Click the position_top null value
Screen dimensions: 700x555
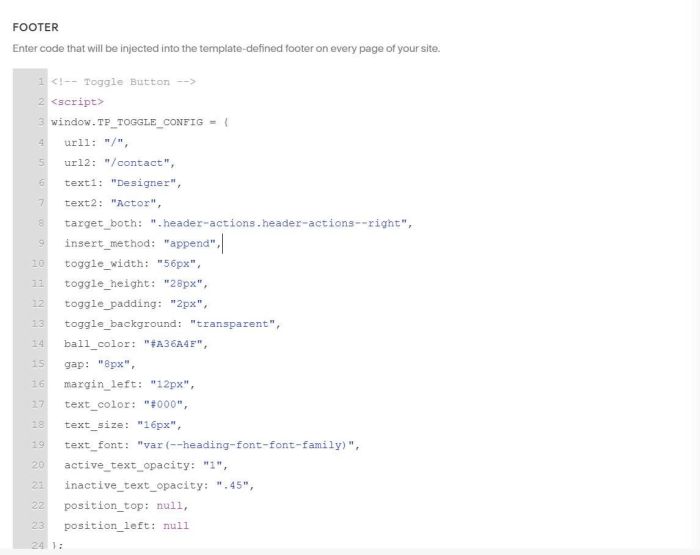(171, 505)
